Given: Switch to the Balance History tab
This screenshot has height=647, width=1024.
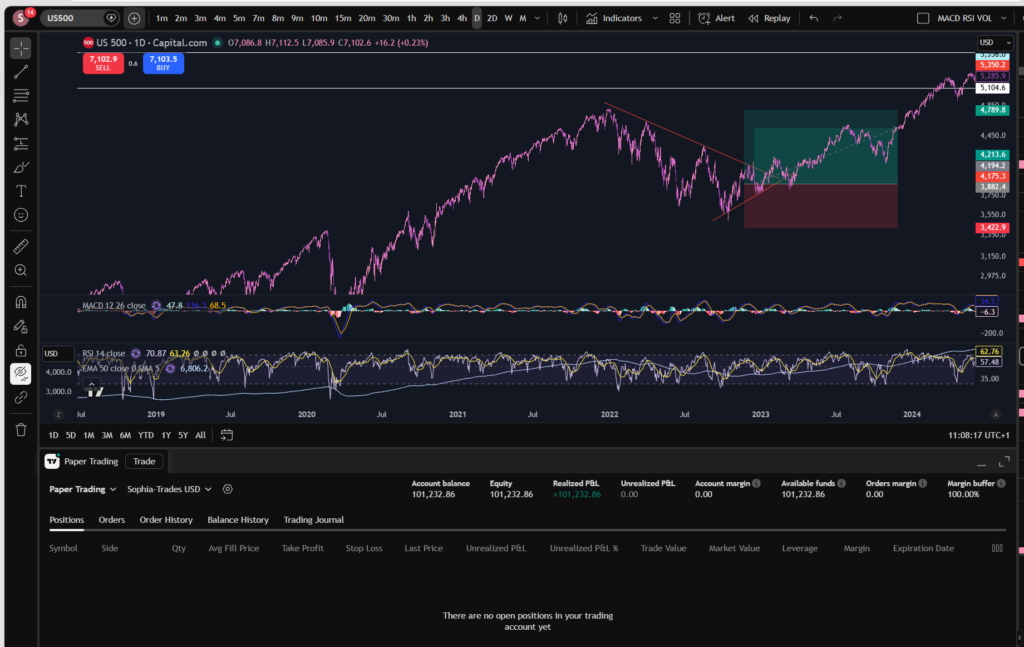Looking at the screenshot, I should coord(238,520).
